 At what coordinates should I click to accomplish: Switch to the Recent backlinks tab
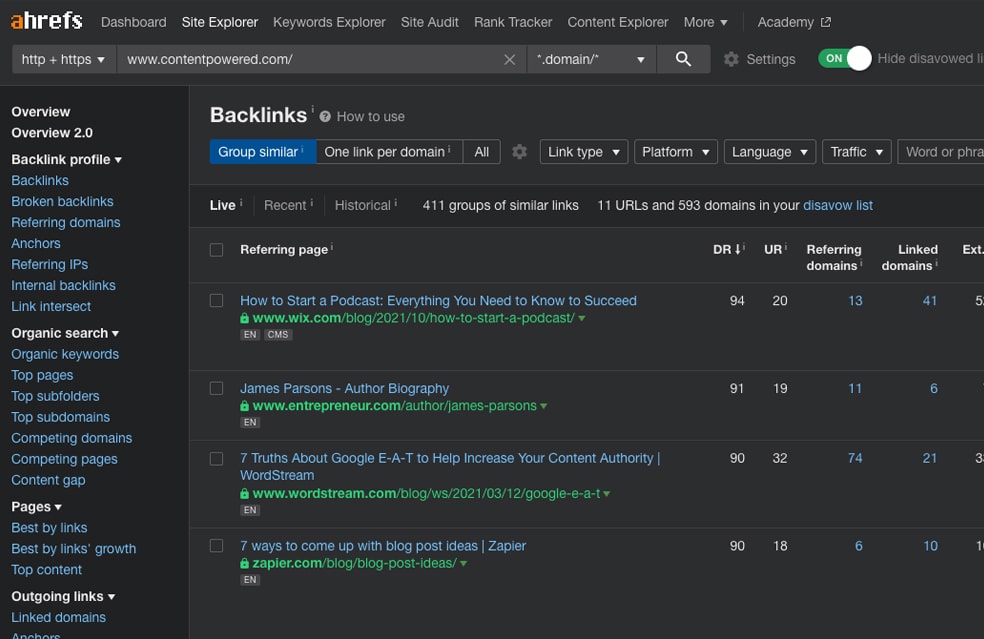[x=285, y=205]
